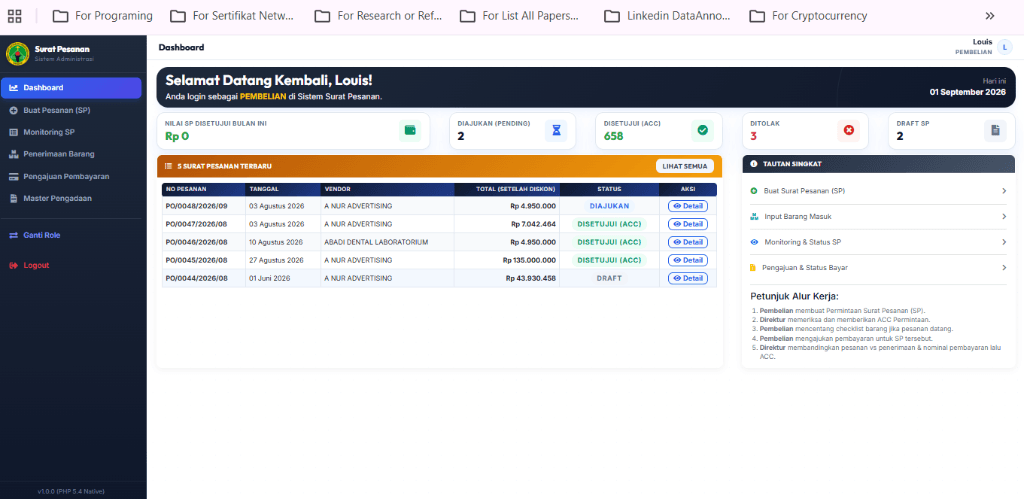Click the chevron on Pengajuan & Status Bayar row

1004,267
